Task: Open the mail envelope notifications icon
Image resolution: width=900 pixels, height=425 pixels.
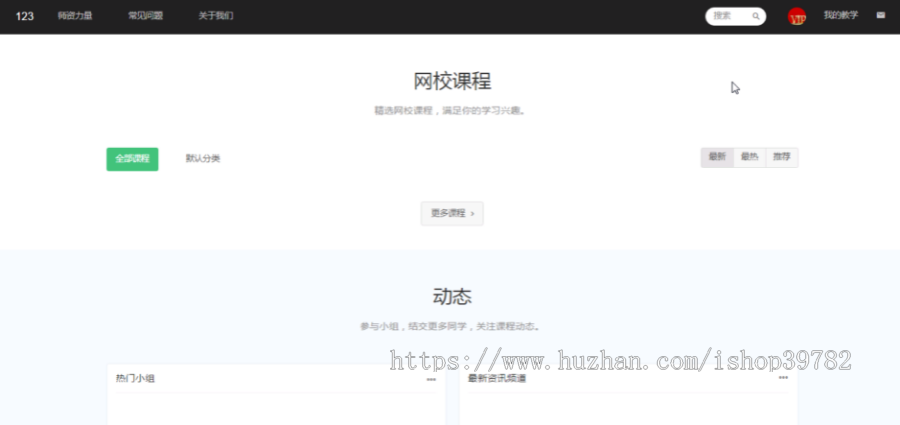Action: tap(880, 16)
